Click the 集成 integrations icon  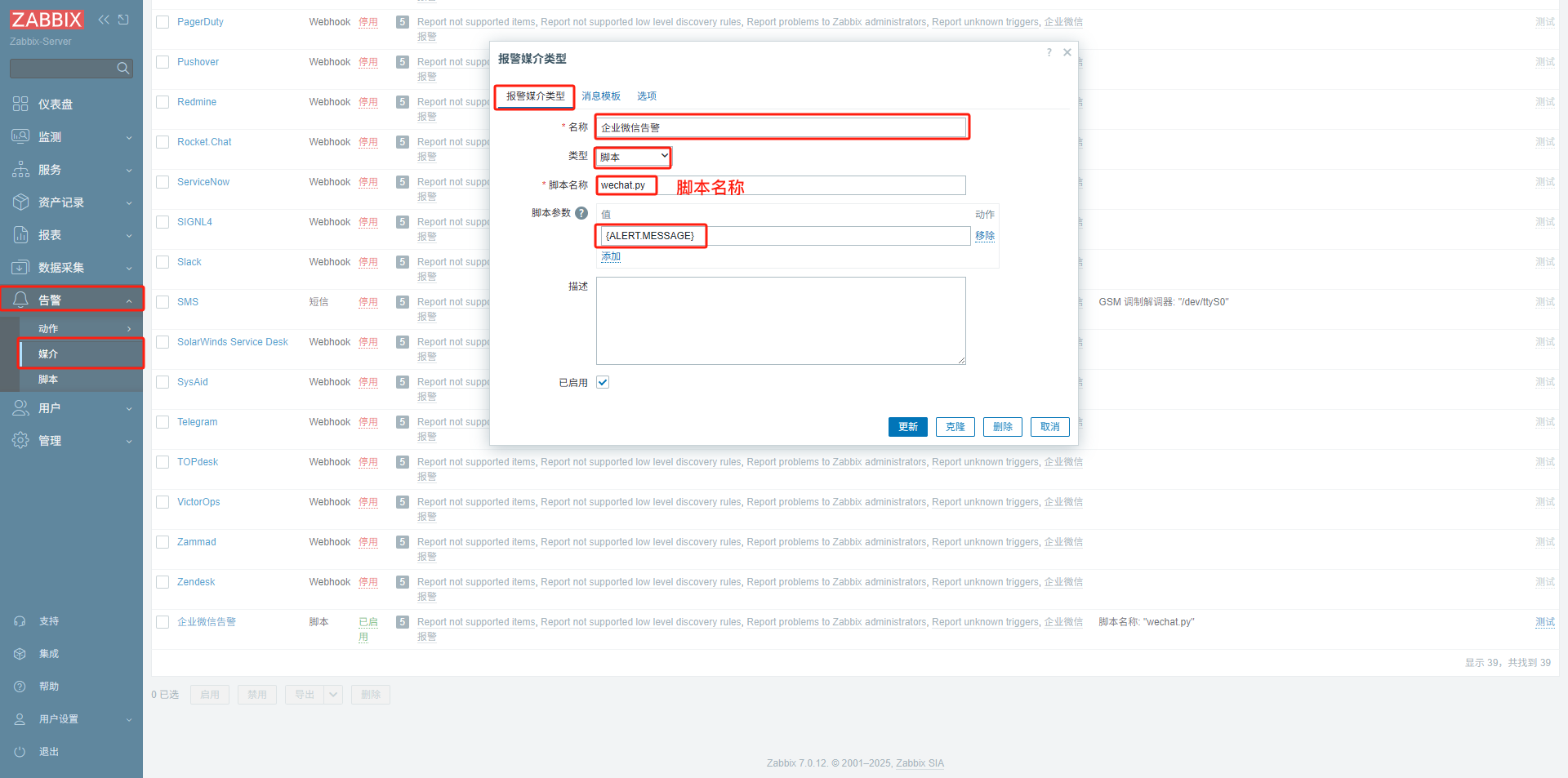tap(20, 654)
